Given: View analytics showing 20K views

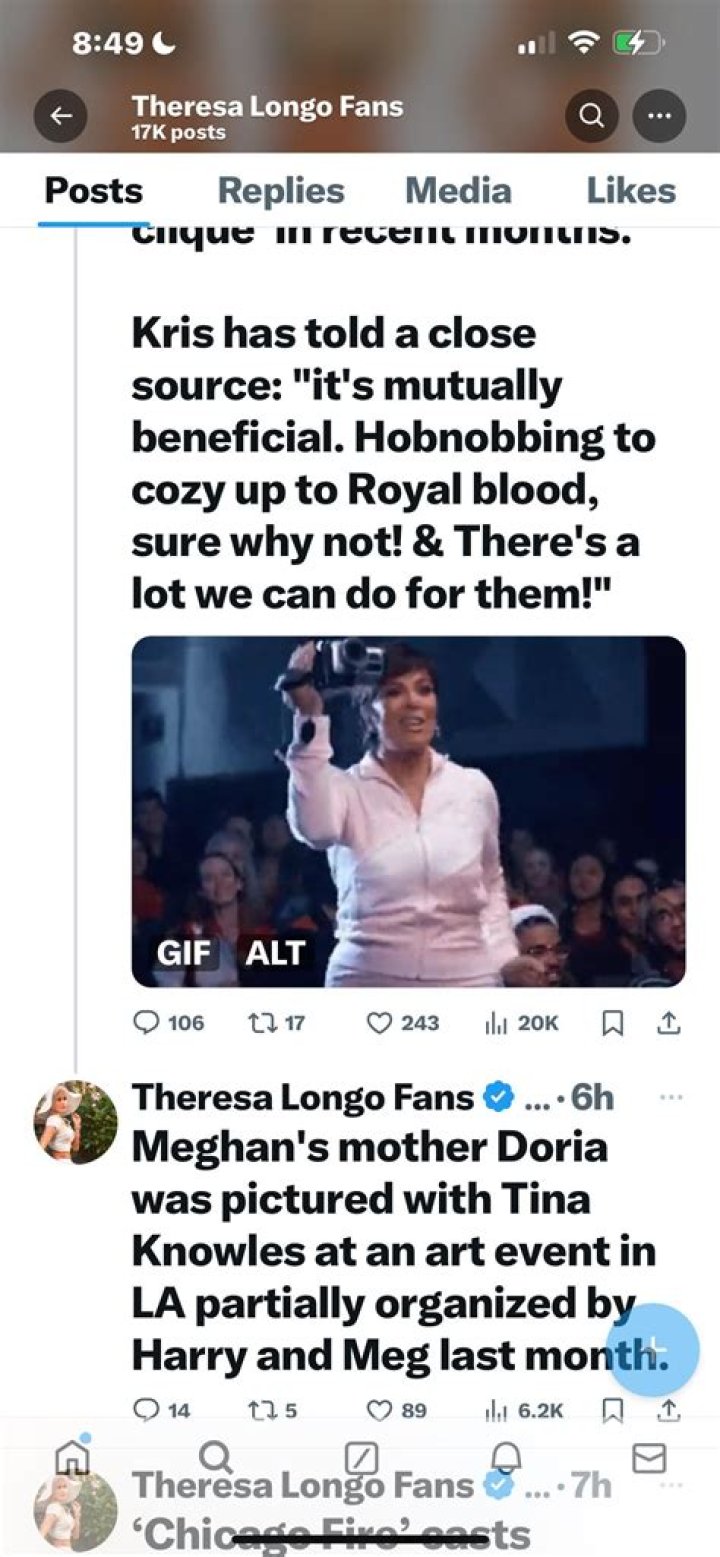Looking at the screenshot, I should (521, 1022).
